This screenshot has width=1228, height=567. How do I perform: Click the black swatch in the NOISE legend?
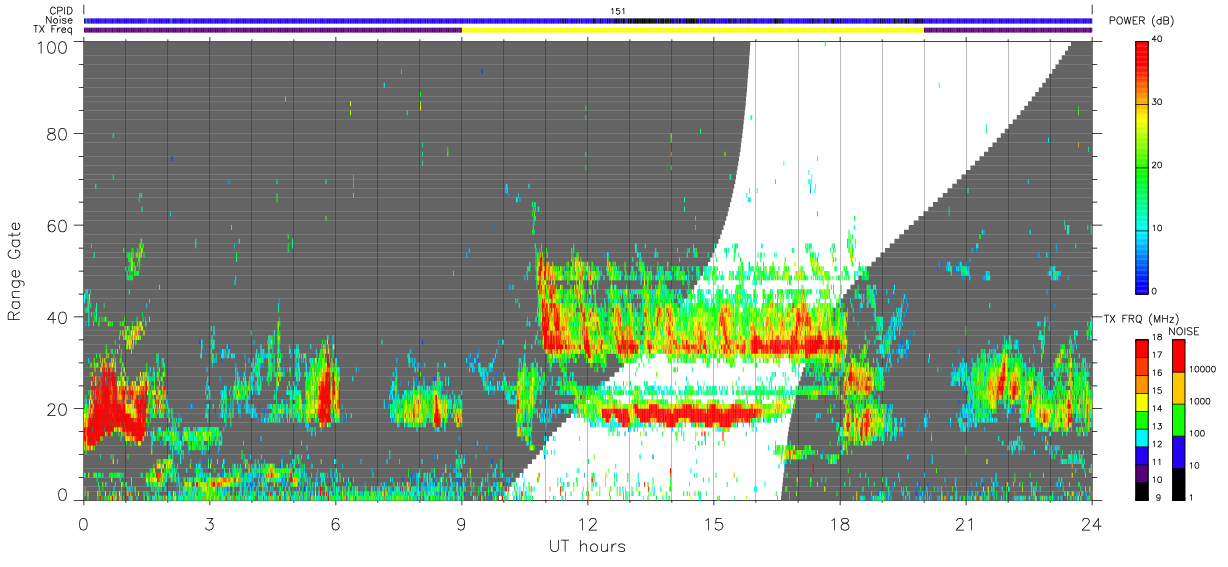tap(1178, 482)
